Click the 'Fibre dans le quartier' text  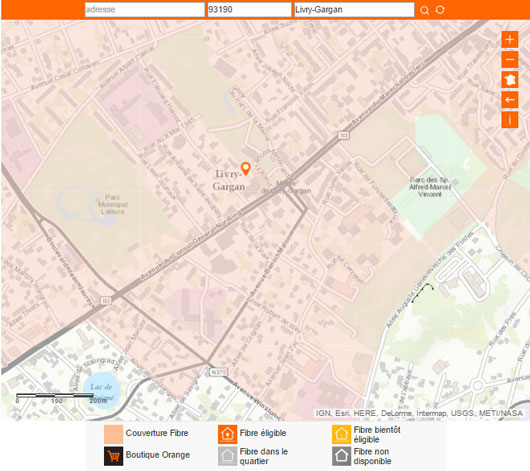pyautogui.click(x=264, y=456)
